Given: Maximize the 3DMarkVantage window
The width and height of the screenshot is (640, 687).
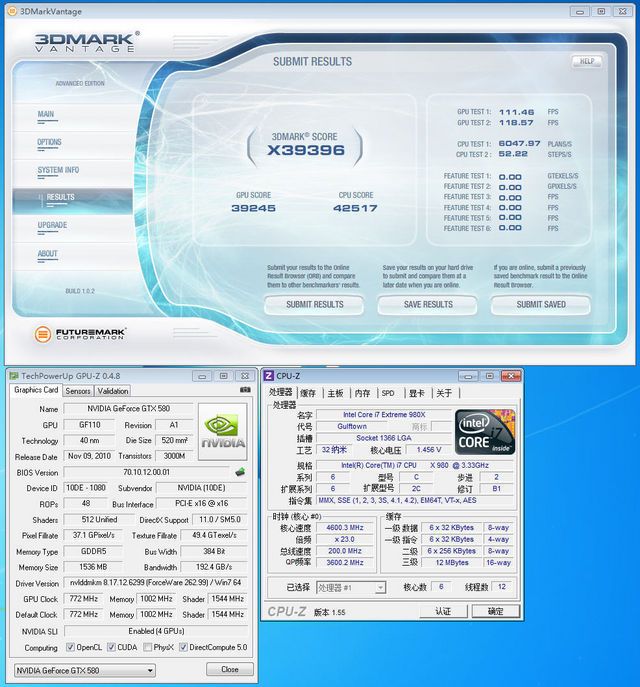Looking at the screenshot, I should 601,11.
